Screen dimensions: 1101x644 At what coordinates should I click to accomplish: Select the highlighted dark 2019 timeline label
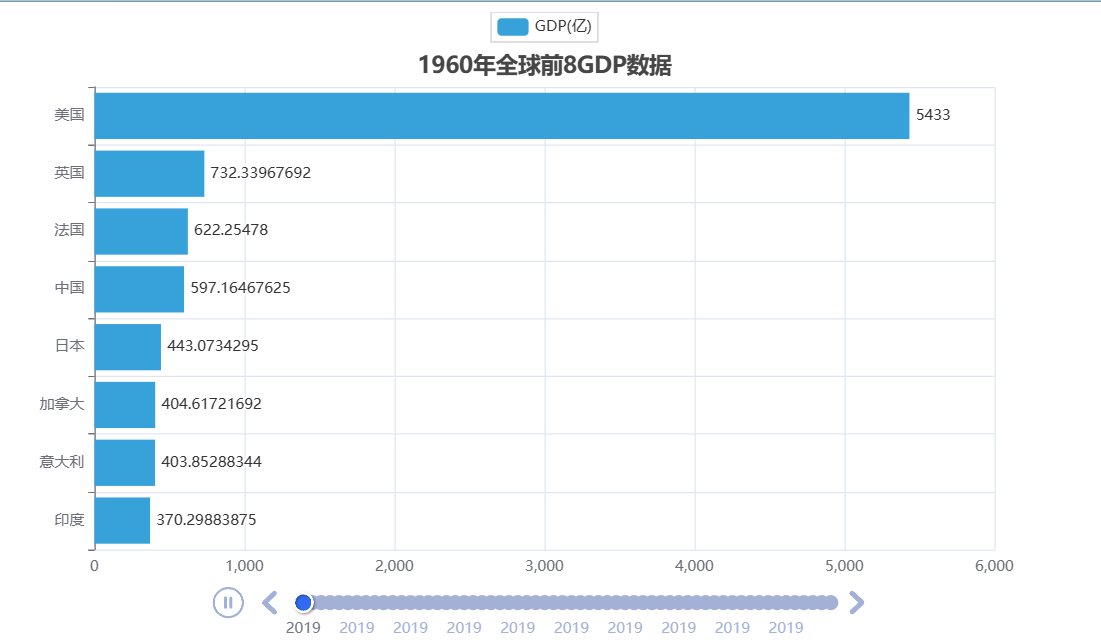point(303,628)
